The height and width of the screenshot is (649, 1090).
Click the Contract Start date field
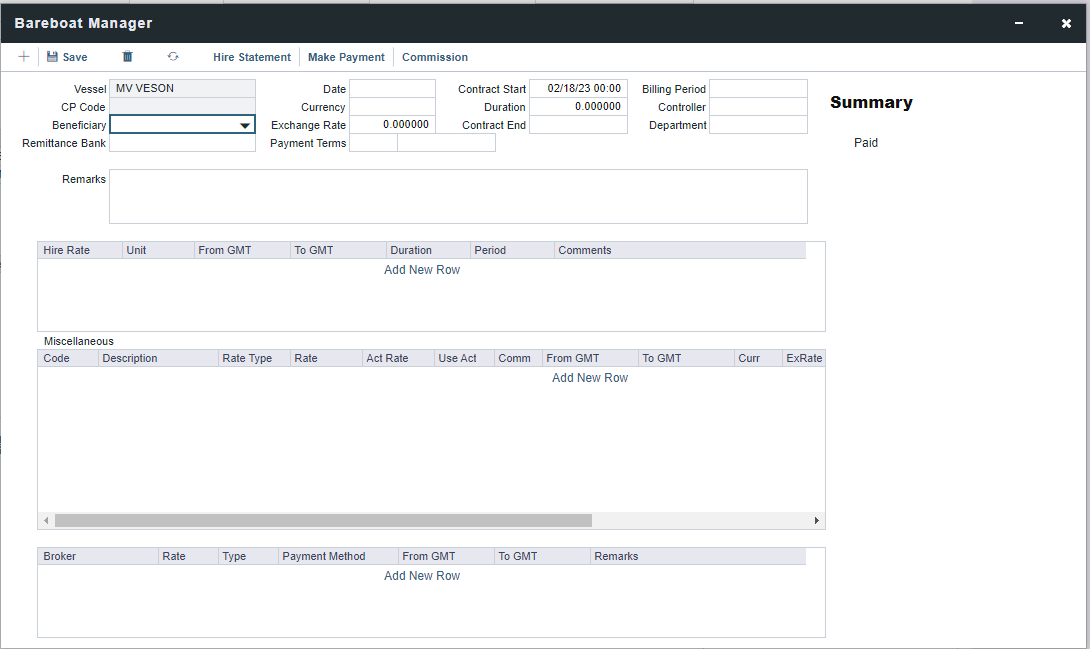(578, 89)
